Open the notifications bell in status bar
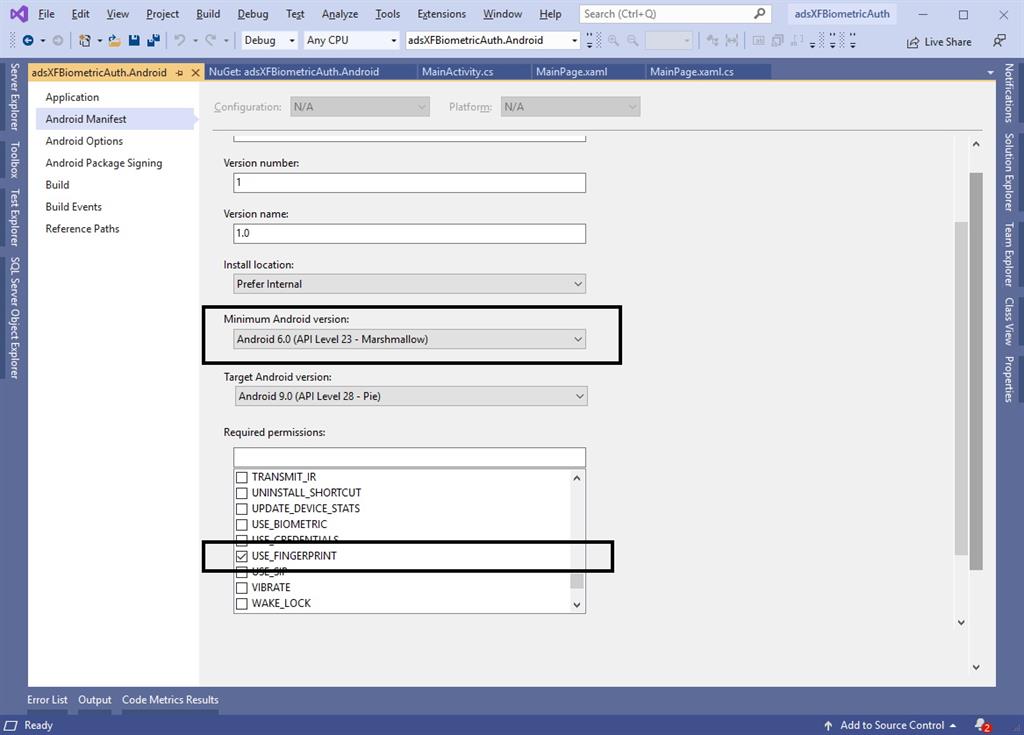1024x735 pixels. (982, 725)
